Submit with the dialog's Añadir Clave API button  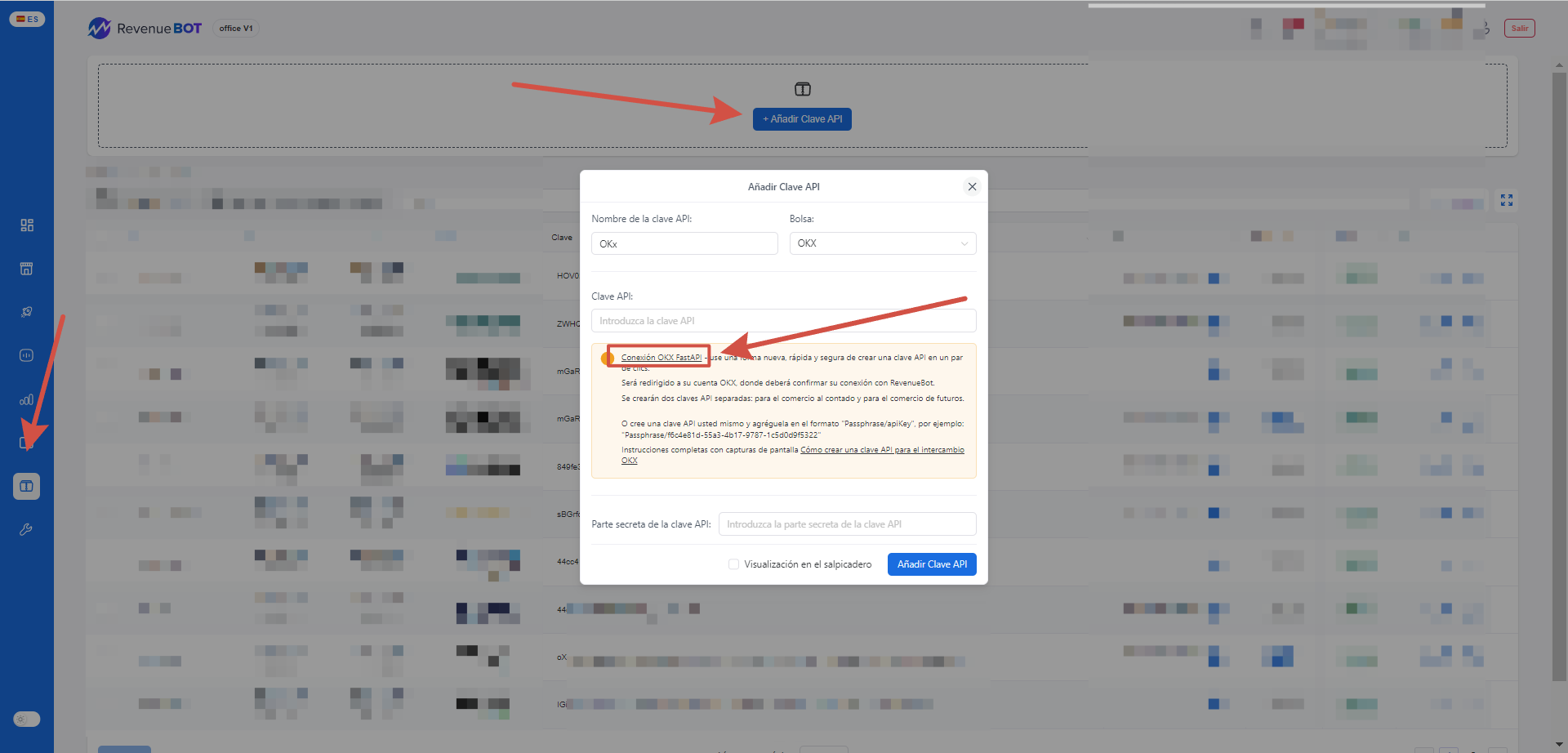[932, 564]
